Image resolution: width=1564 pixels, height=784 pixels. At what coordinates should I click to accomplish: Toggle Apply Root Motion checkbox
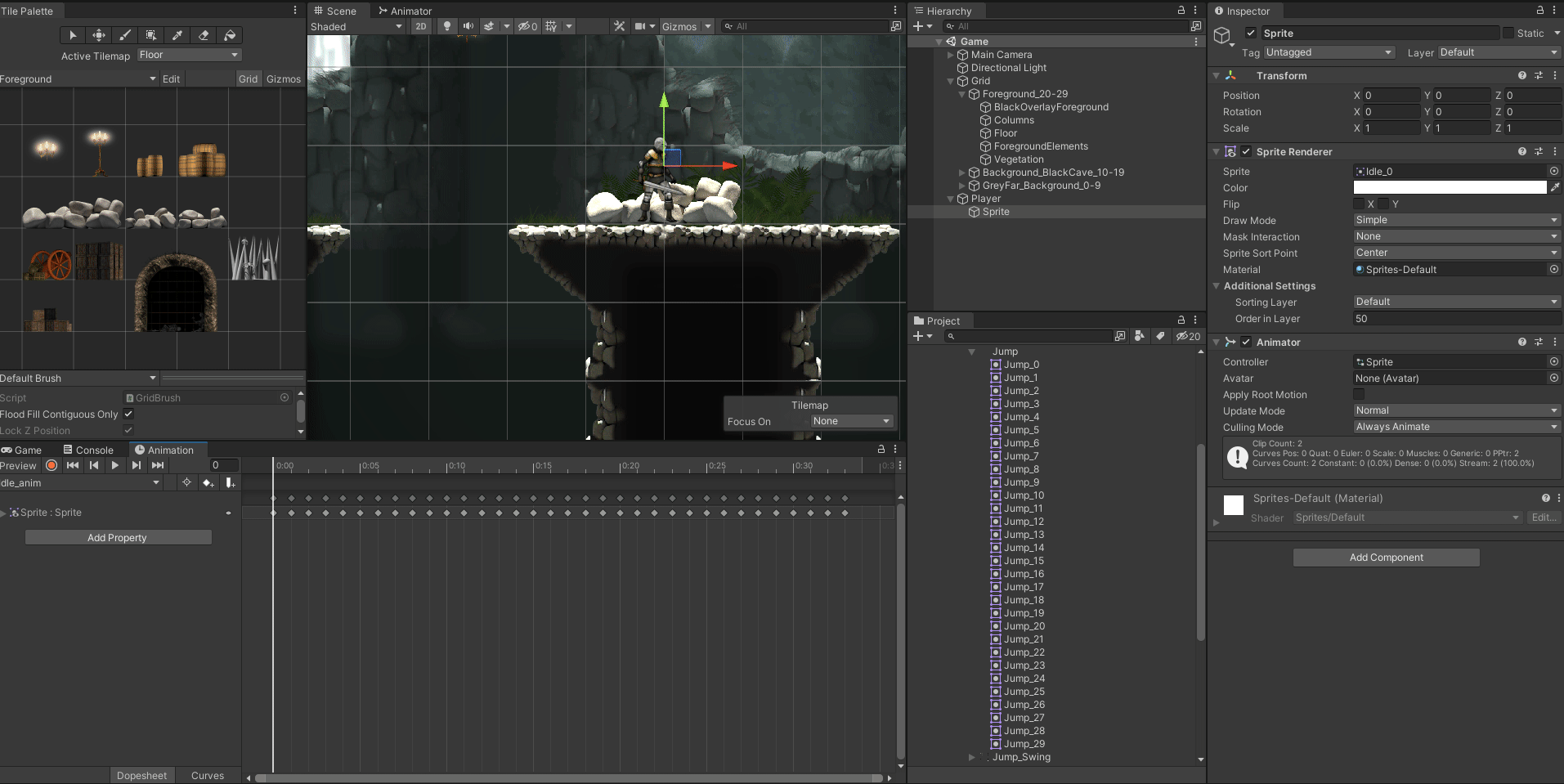(1359, 394)
